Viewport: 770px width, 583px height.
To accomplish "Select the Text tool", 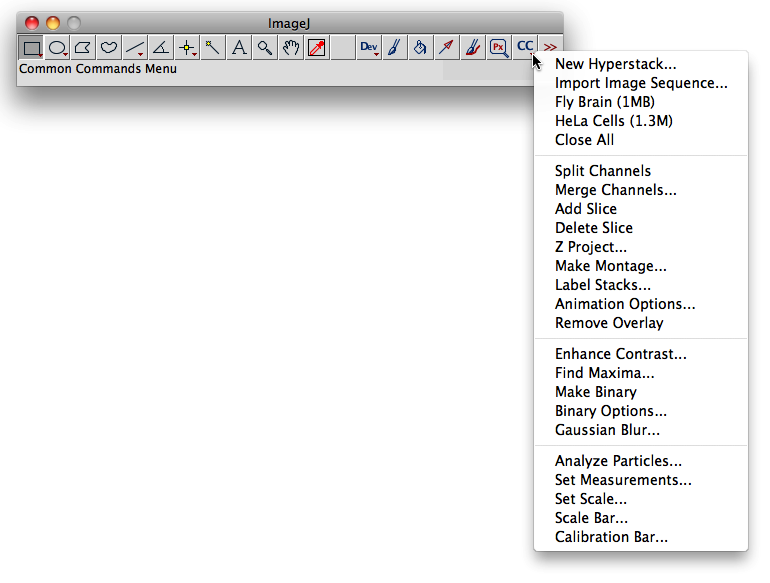I will pos(240,48).
